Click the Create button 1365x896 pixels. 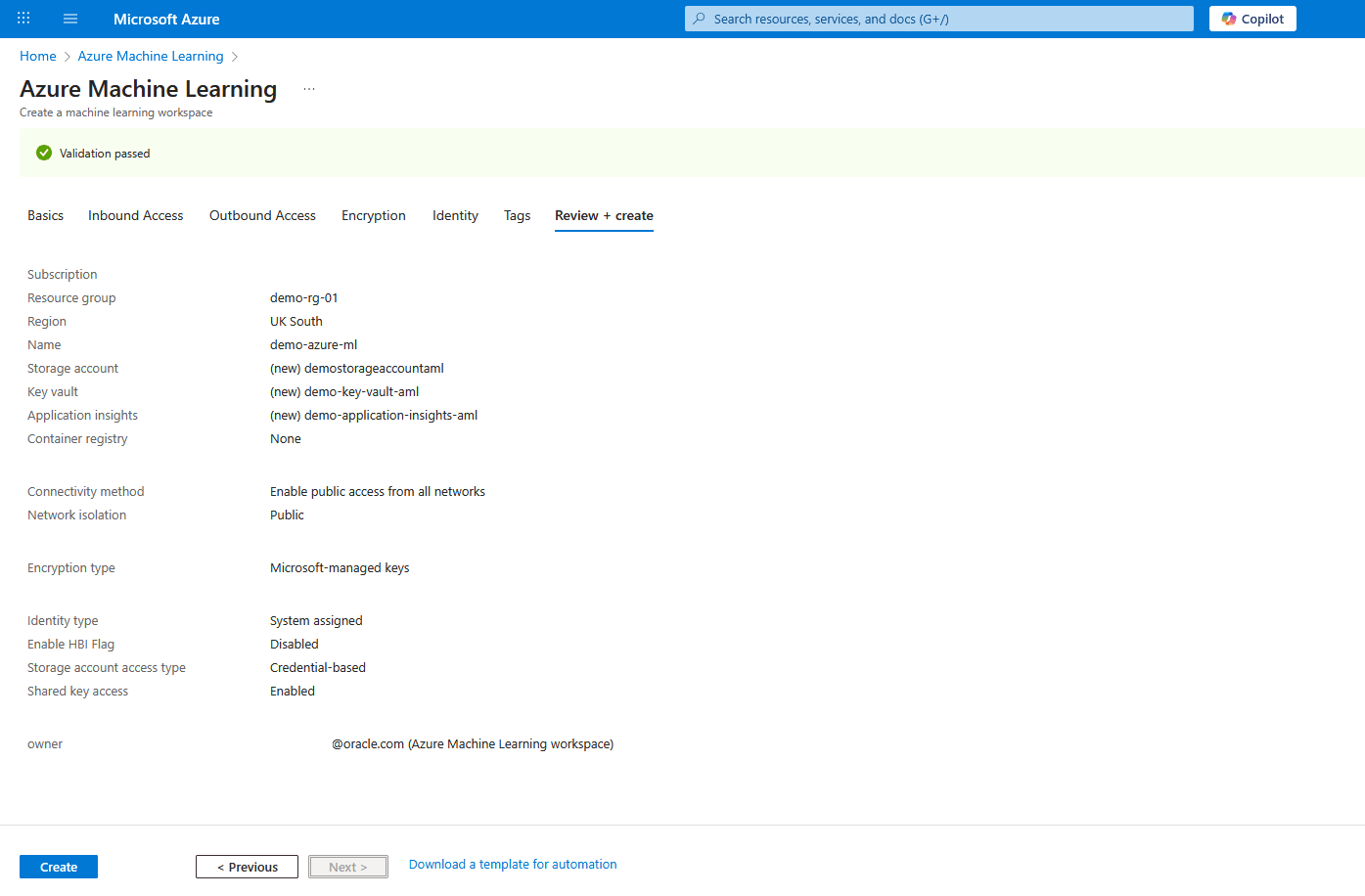(58, 866)
